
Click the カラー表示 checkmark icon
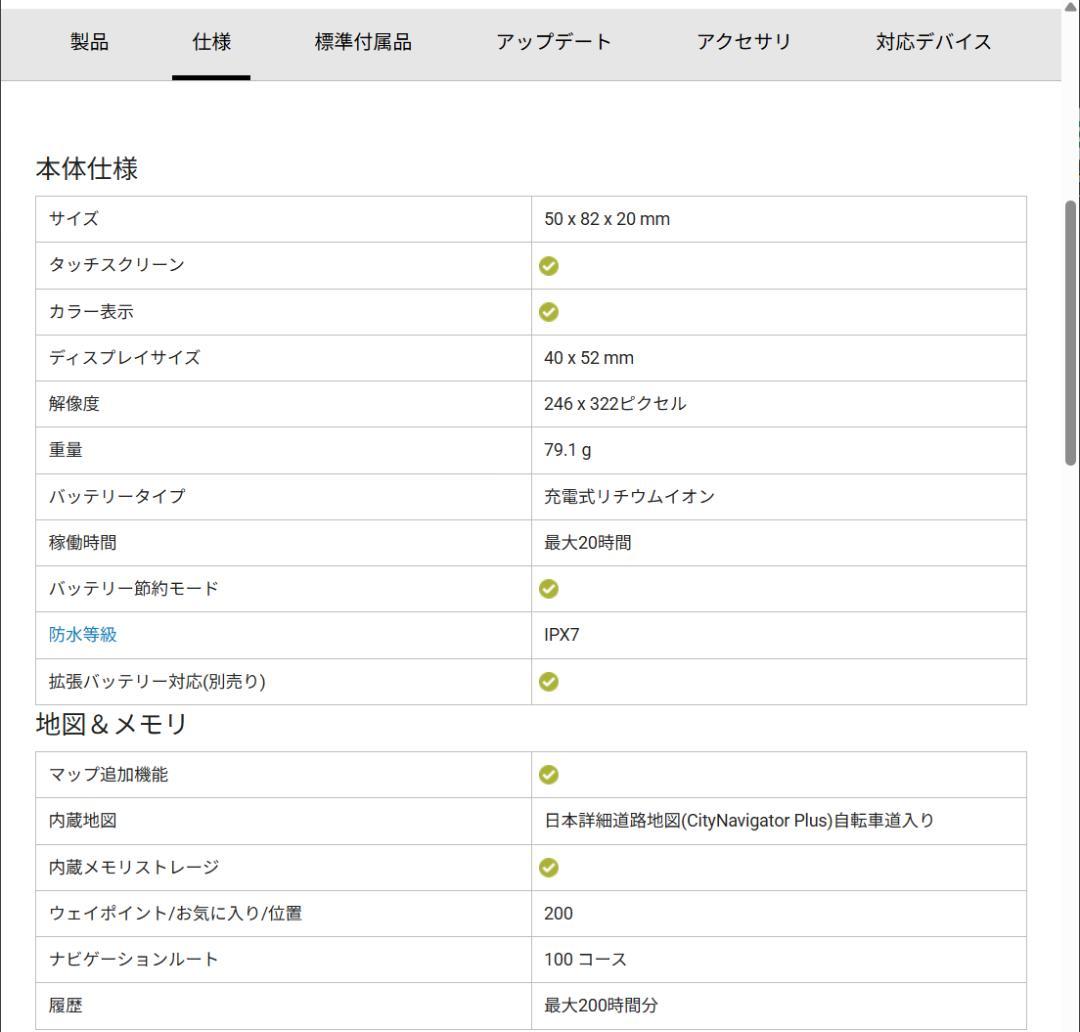(x=549, y=311)
